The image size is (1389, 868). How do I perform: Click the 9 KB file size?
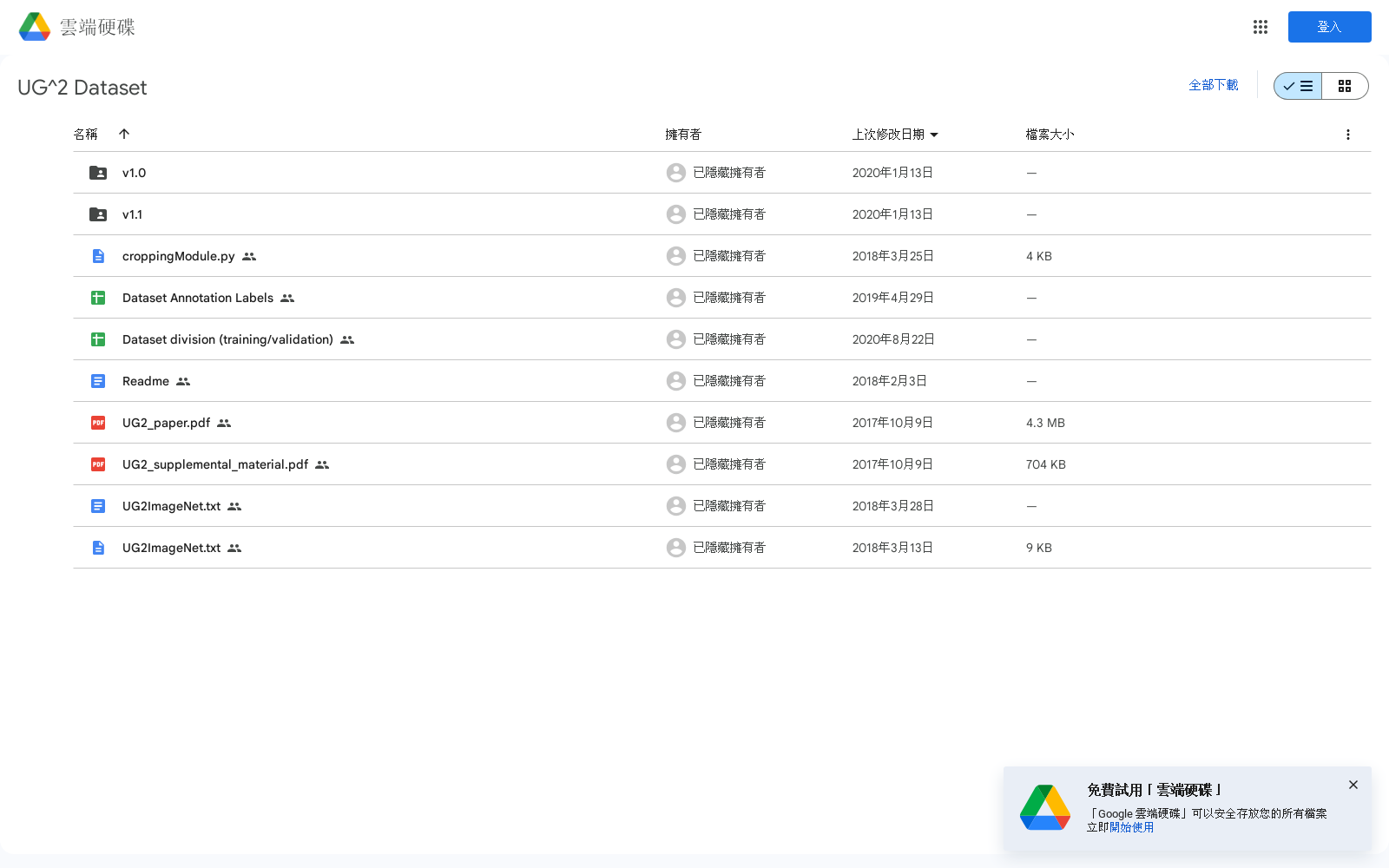point(1038,548)
